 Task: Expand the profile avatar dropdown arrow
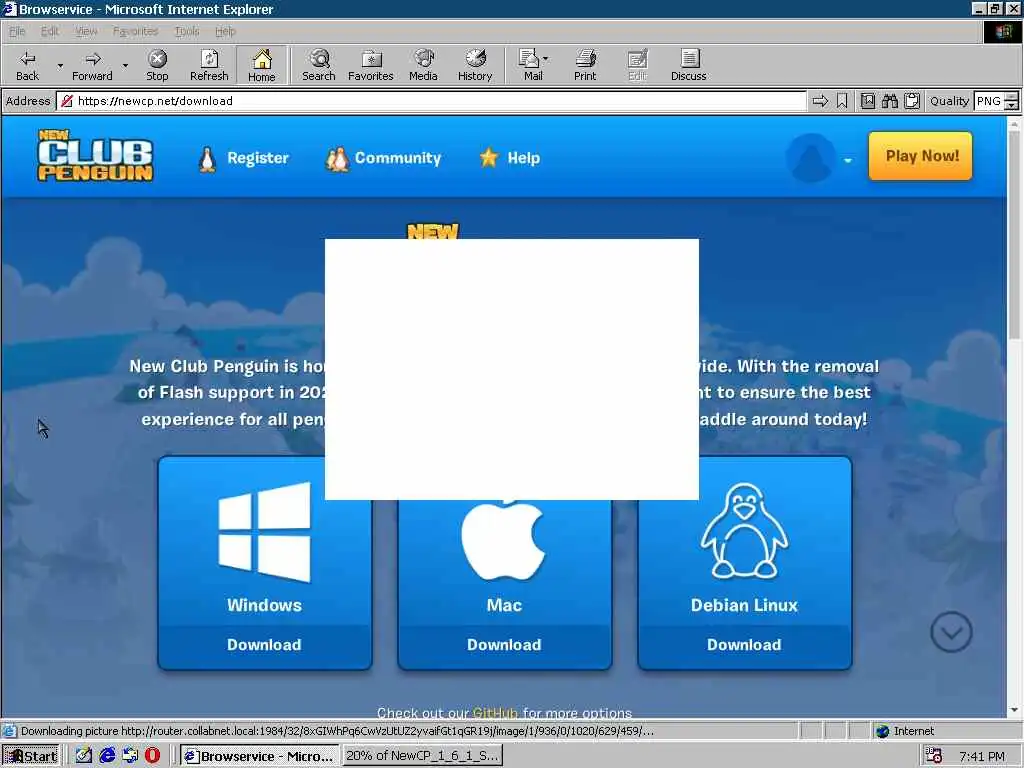click(x=848, y=161)
